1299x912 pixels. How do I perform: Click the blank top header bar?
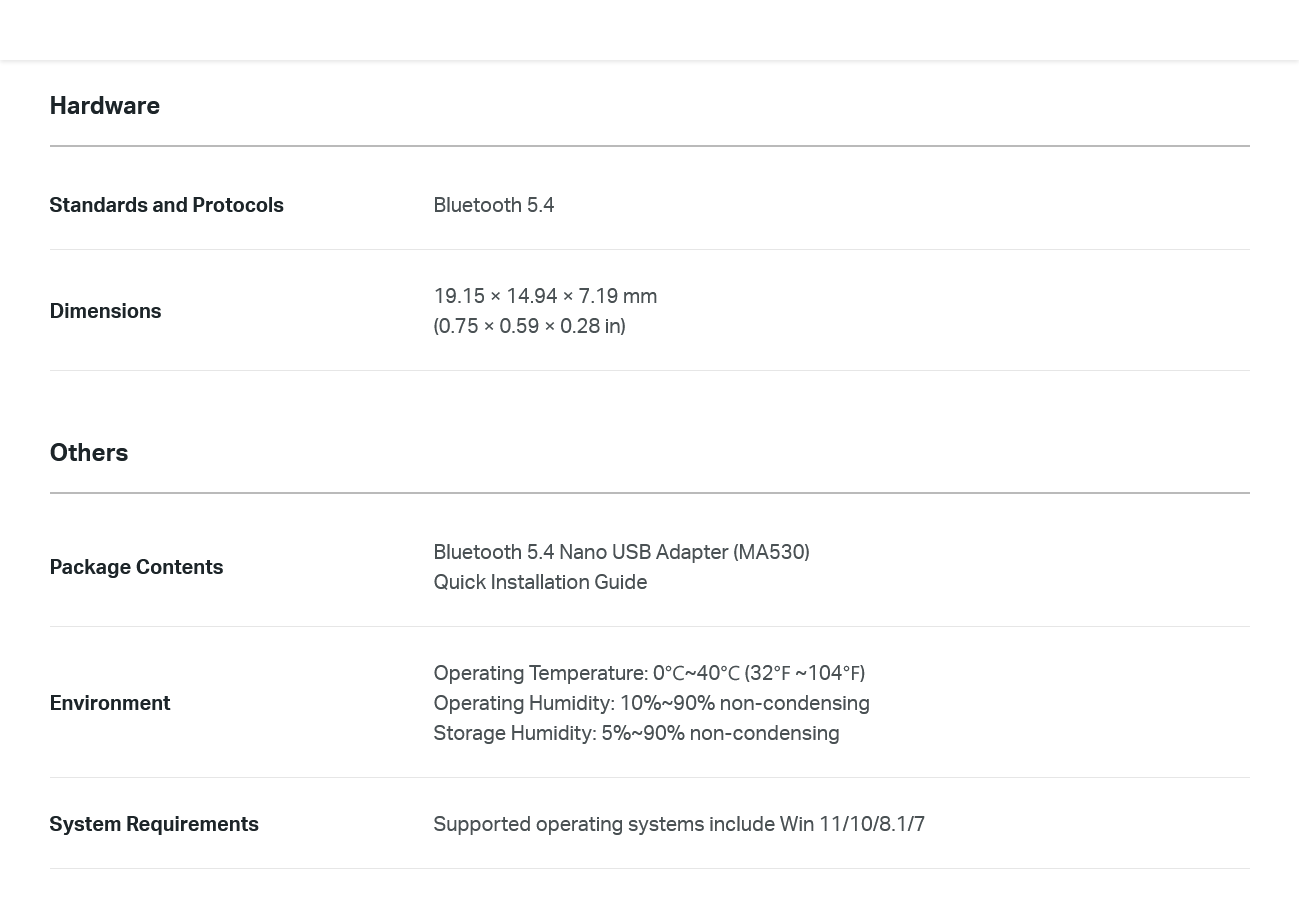pos(649,30)
